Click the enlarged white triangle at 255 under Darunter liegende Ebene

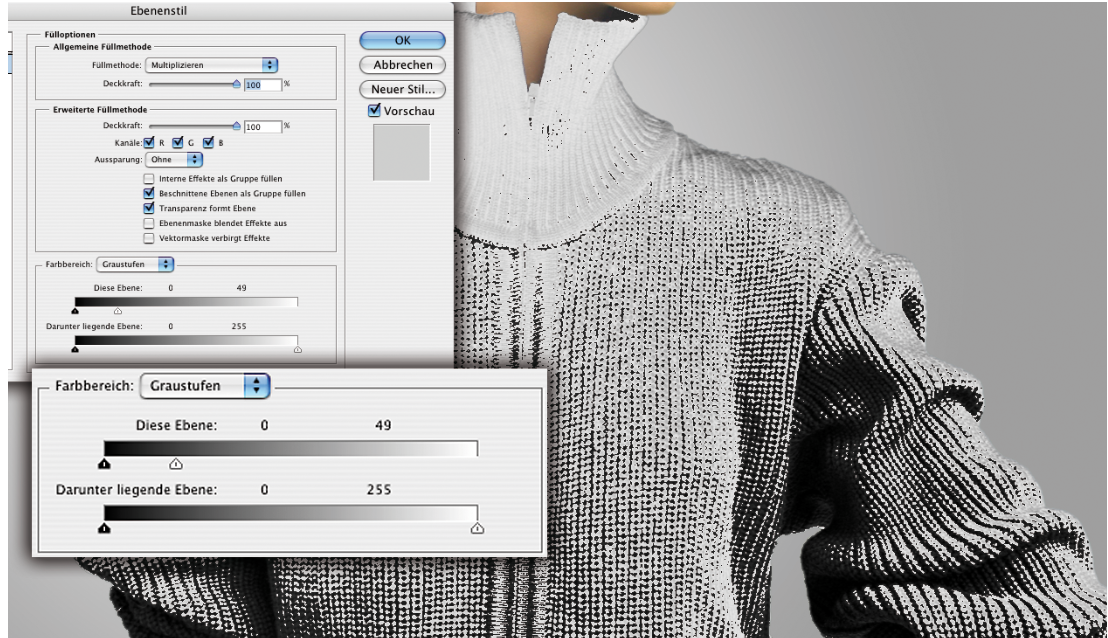478,528
